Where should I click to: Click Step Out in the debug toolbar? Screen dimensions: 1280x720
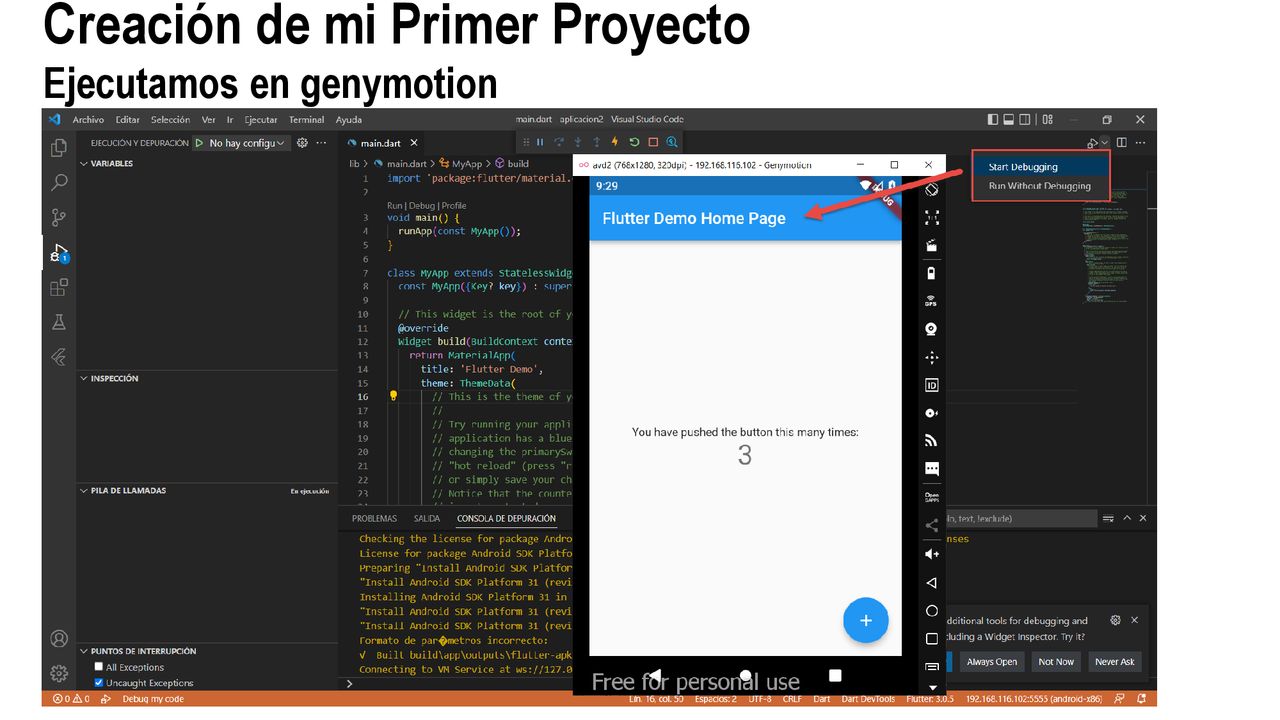pyautogui.click(x=597, y=142)
